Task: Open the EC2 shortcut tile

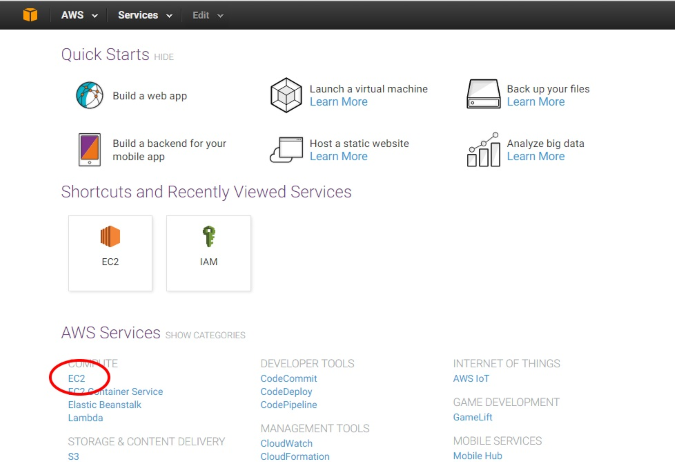Action: 110,253
